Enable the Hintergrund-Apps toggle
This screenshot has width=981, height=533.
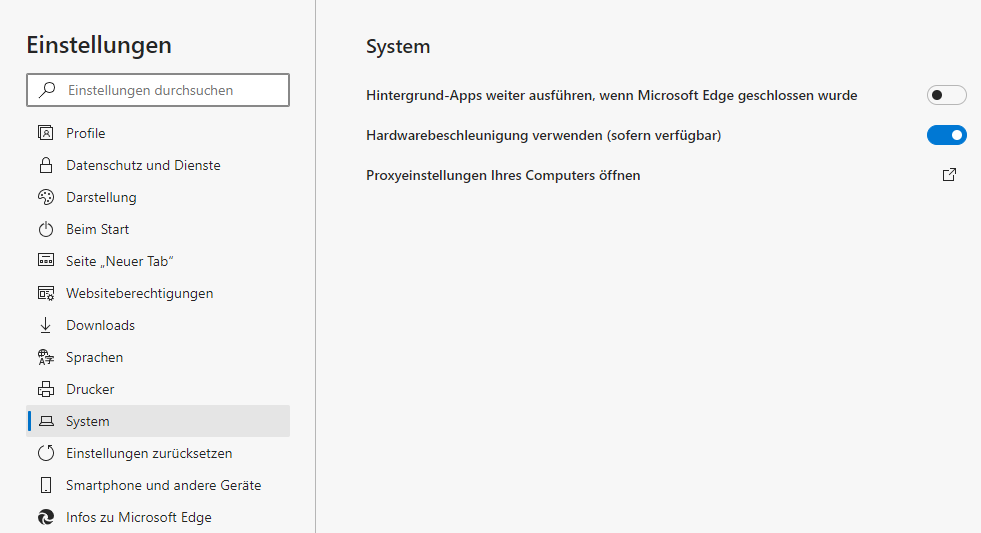(x=946, y=95)
